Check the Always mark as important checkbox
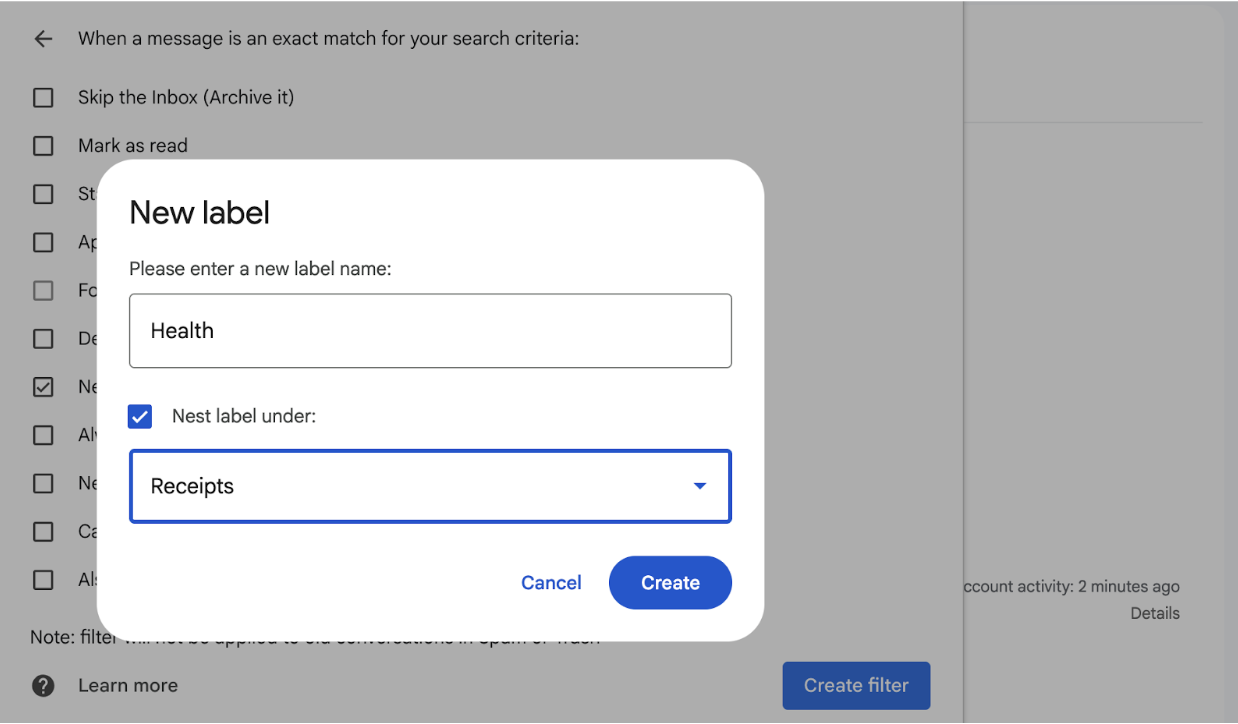The image size is (1238, 724). coord(43,435)
